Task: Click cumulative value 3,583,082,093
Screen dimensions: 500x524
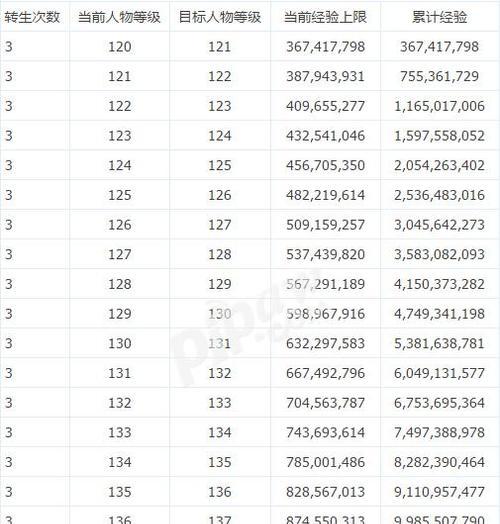Action: [x=440, y=255]
